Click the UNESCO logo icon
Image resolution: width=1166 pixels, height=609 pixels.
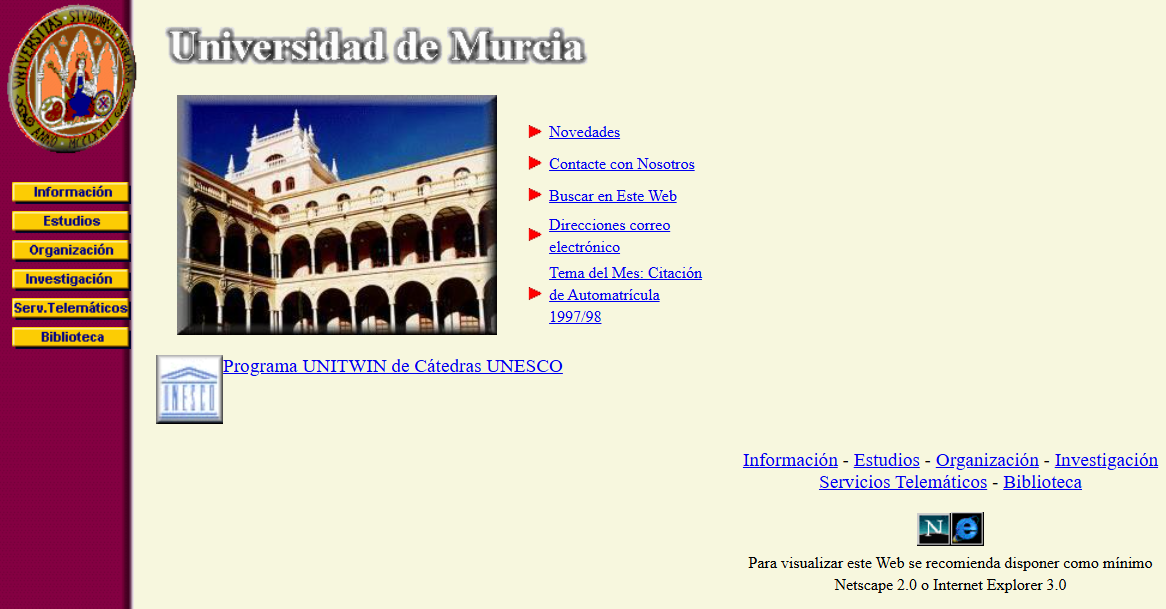[189, 389]
